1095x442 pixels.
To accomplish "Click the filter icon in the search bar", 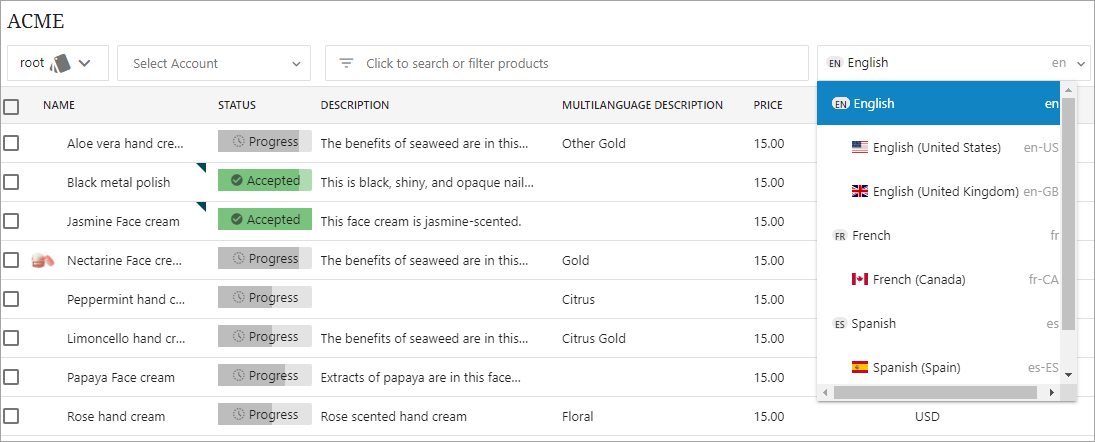I will coord(346,63).
